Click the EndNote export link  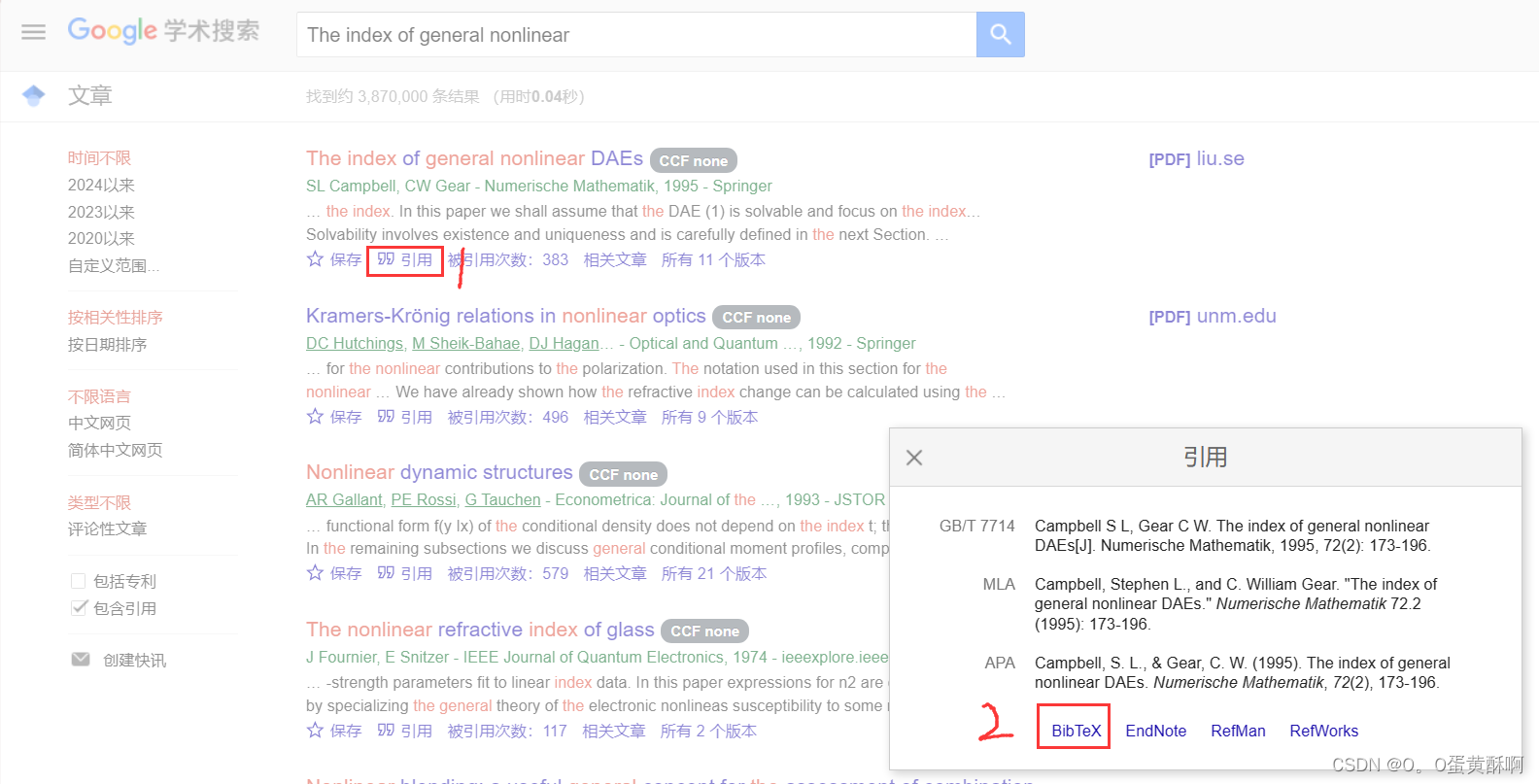(x=1155, y=731)
